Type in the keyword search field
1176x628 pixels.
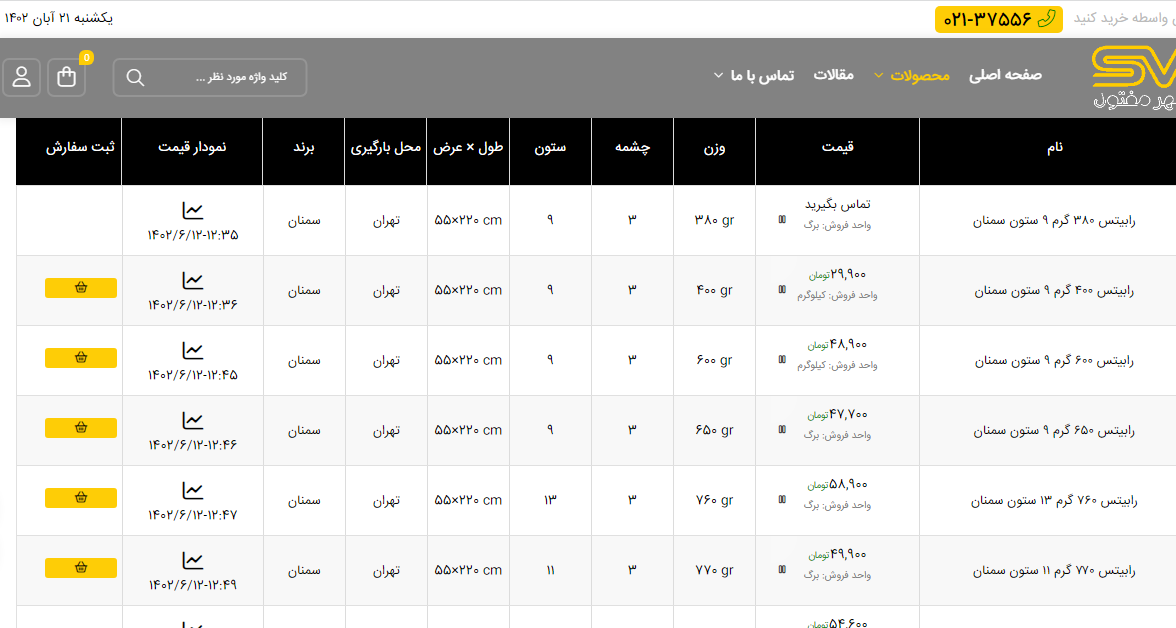(225, 78)
